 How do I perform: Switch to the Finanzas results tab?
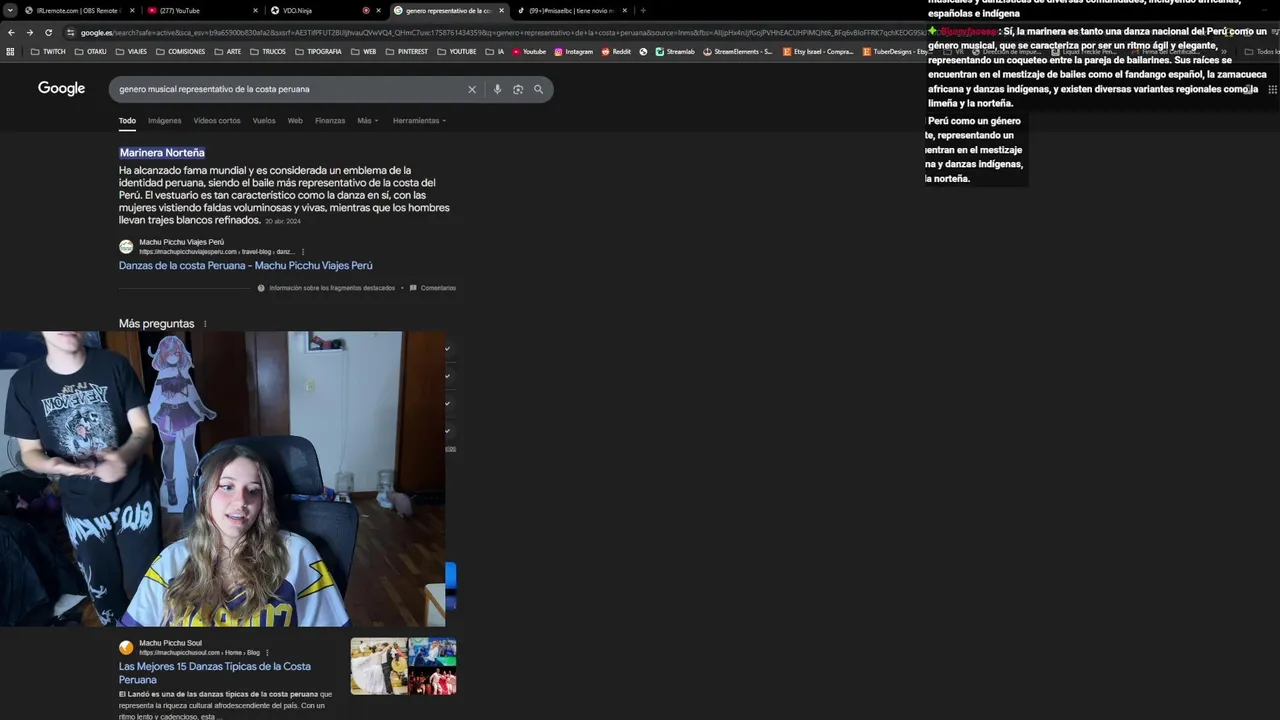[330, 121]
